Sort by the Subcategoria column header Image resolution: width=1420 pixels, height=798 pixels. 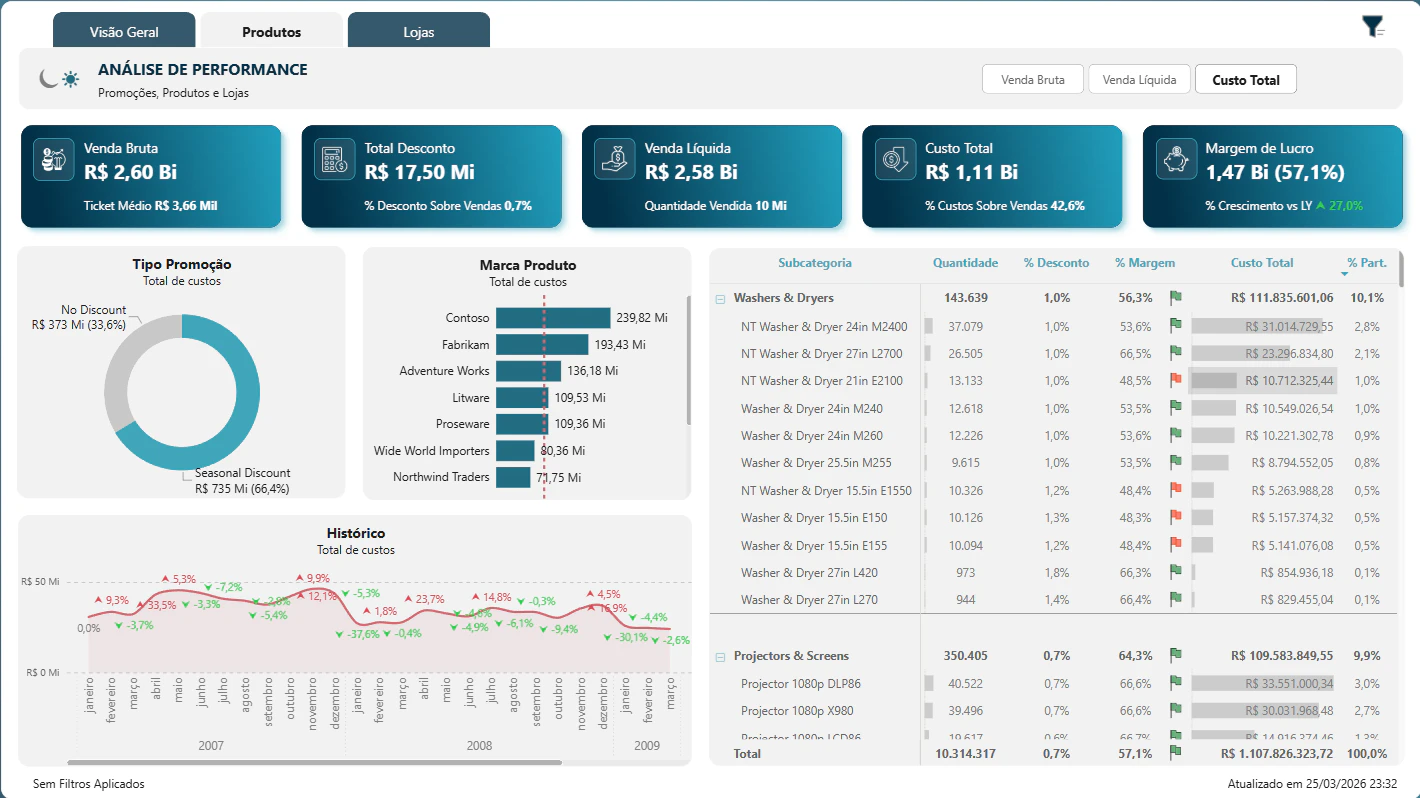coord(815,263)
